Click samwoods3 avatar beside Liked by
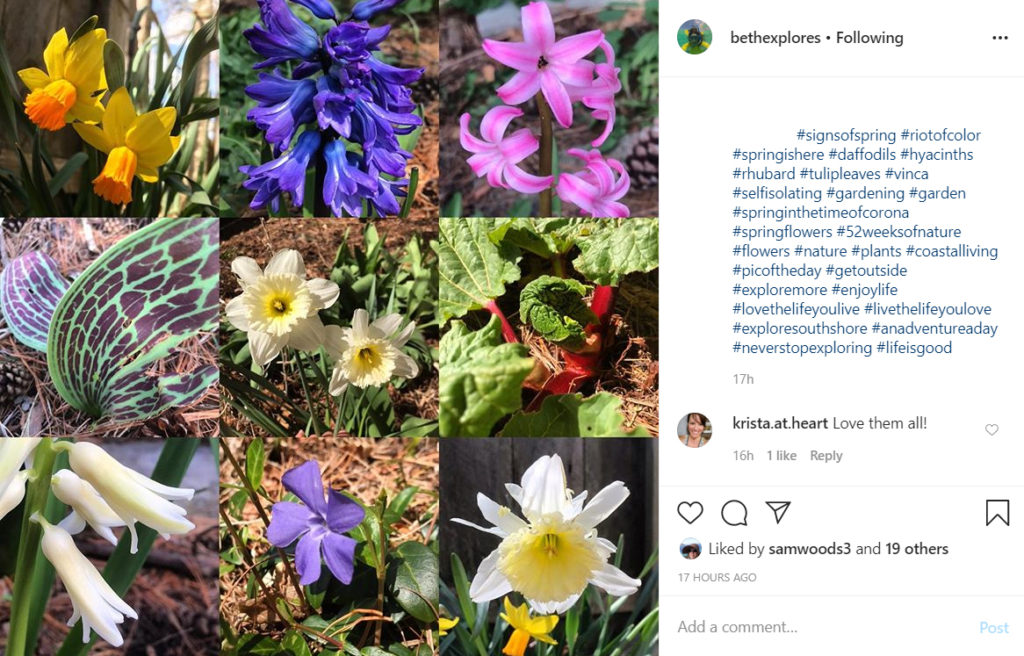The height and width of the screenshot is (656, 1024). pyautogui.click(x=690, y=549)
